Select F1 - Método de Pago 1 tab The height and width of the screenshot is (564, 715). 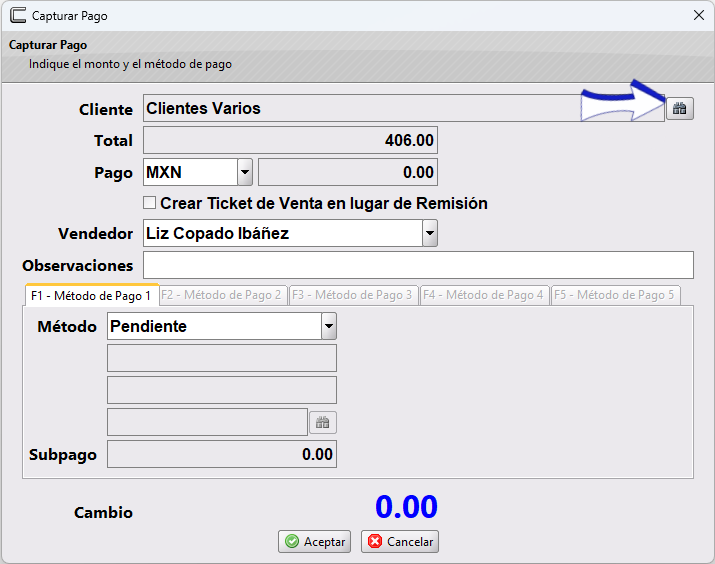tap(91, 295)
